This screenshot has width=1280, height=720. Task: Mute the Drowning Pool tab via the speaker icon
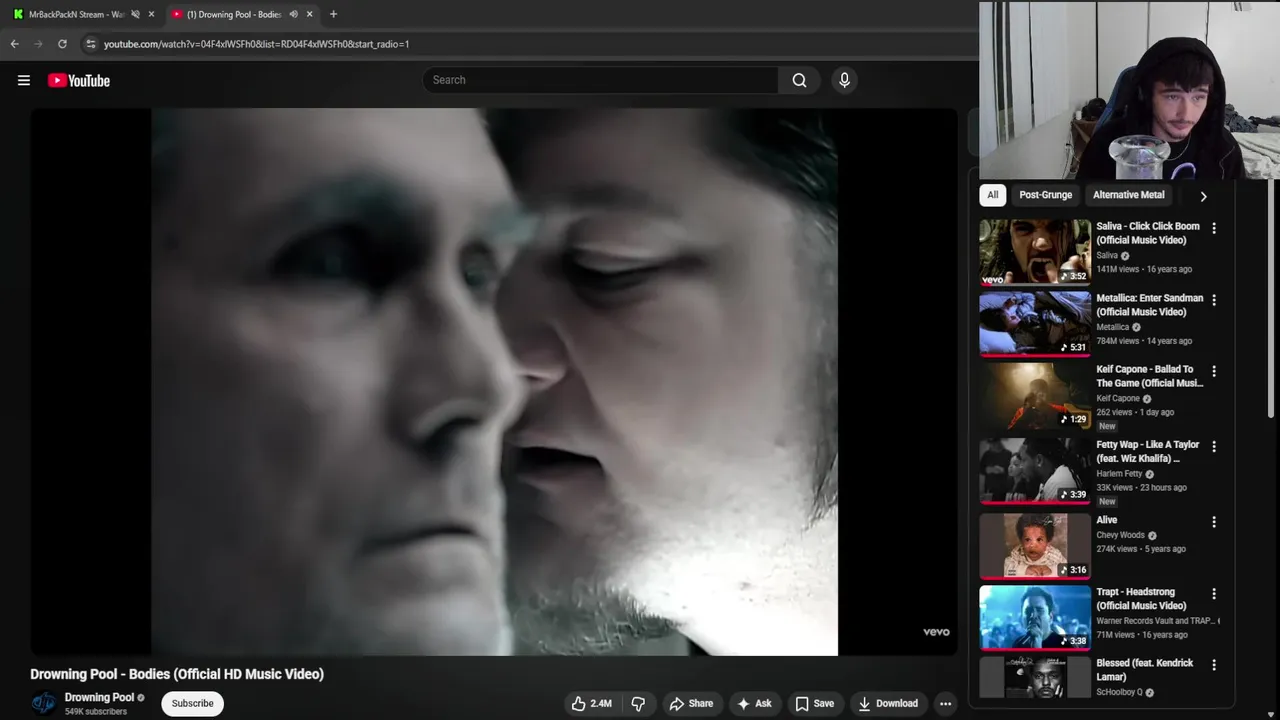[293, 14]
